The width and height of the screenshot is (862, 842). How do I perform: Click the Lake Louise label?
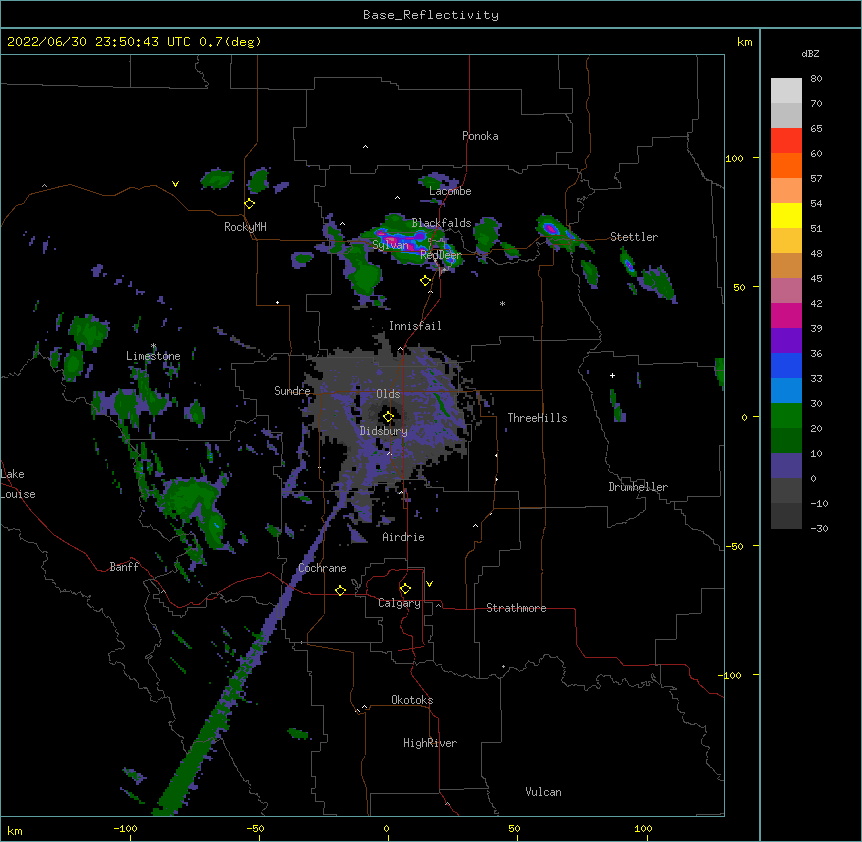[18, 484]
